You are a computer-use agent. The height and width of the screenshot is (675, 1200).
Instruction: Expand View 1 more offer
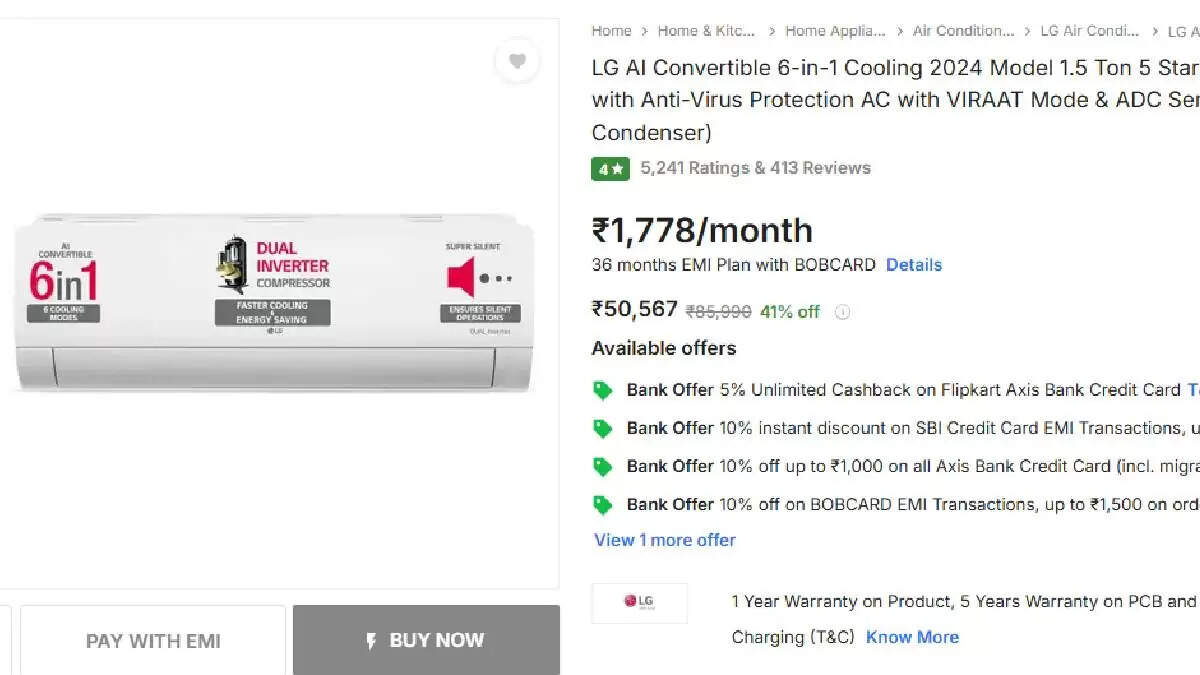pos(665,540)
